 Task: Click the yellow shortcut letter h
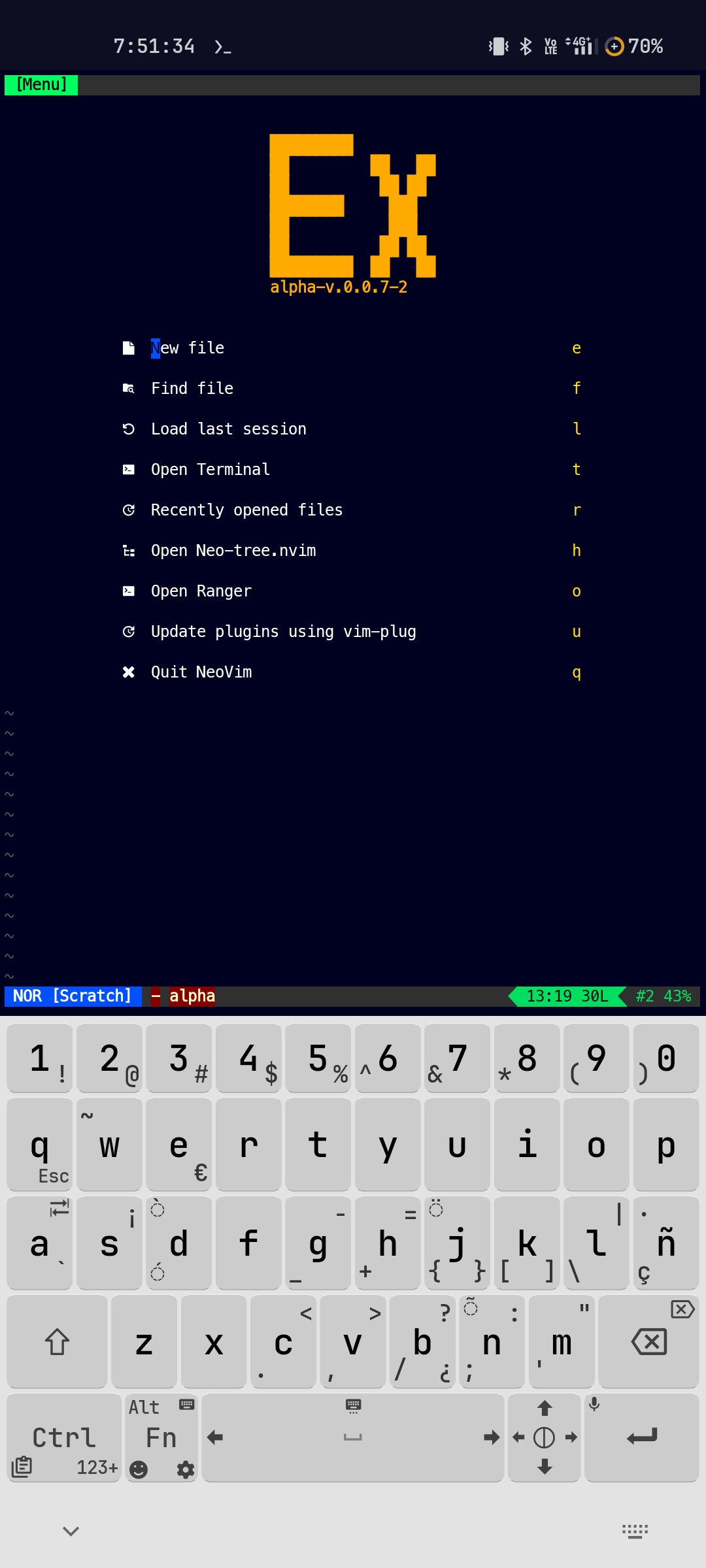[577, 551]
